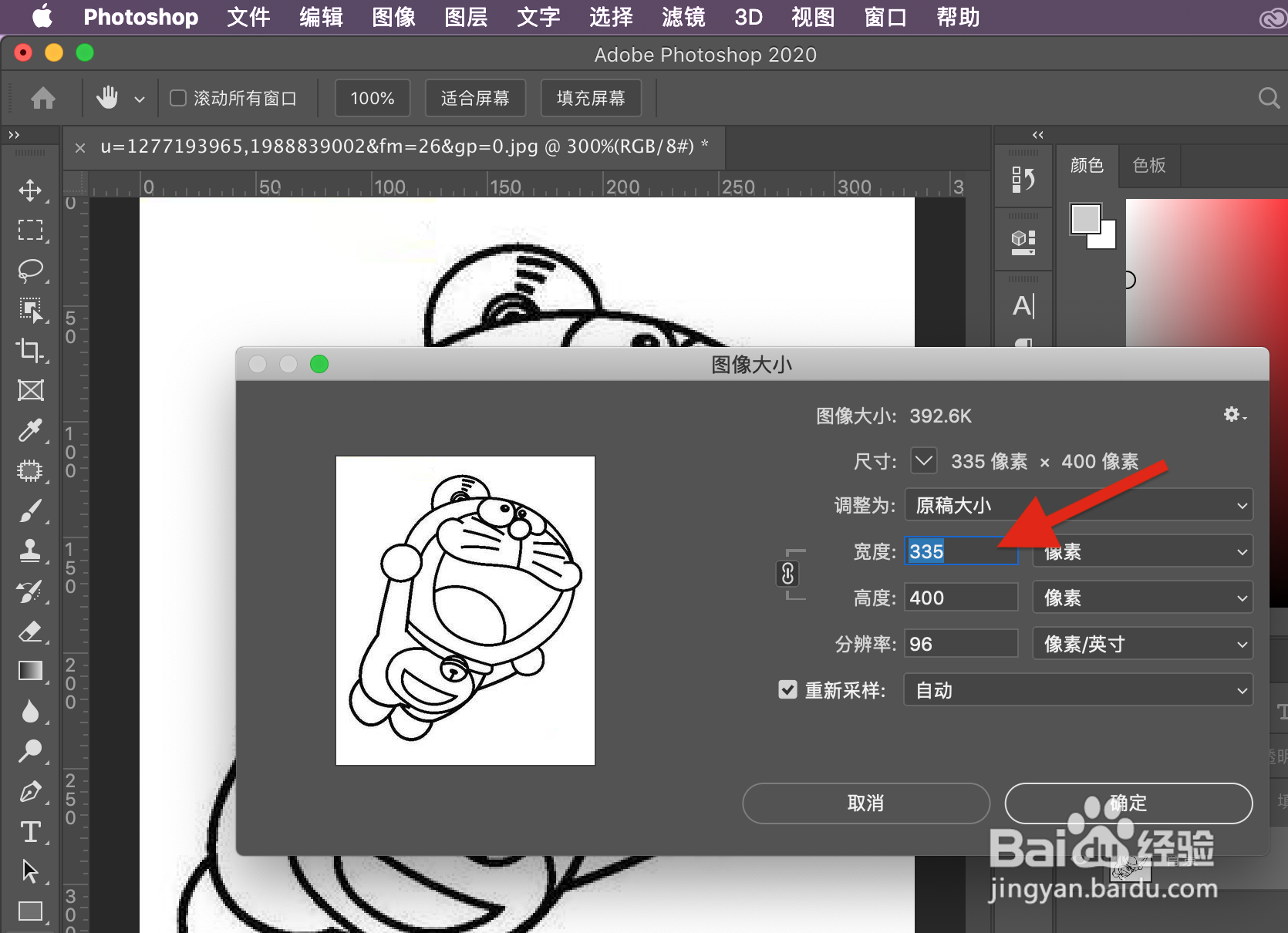Screen dimensions: 1288x933
Task: Click the Home icon in options bar
Action: (43, 98)
